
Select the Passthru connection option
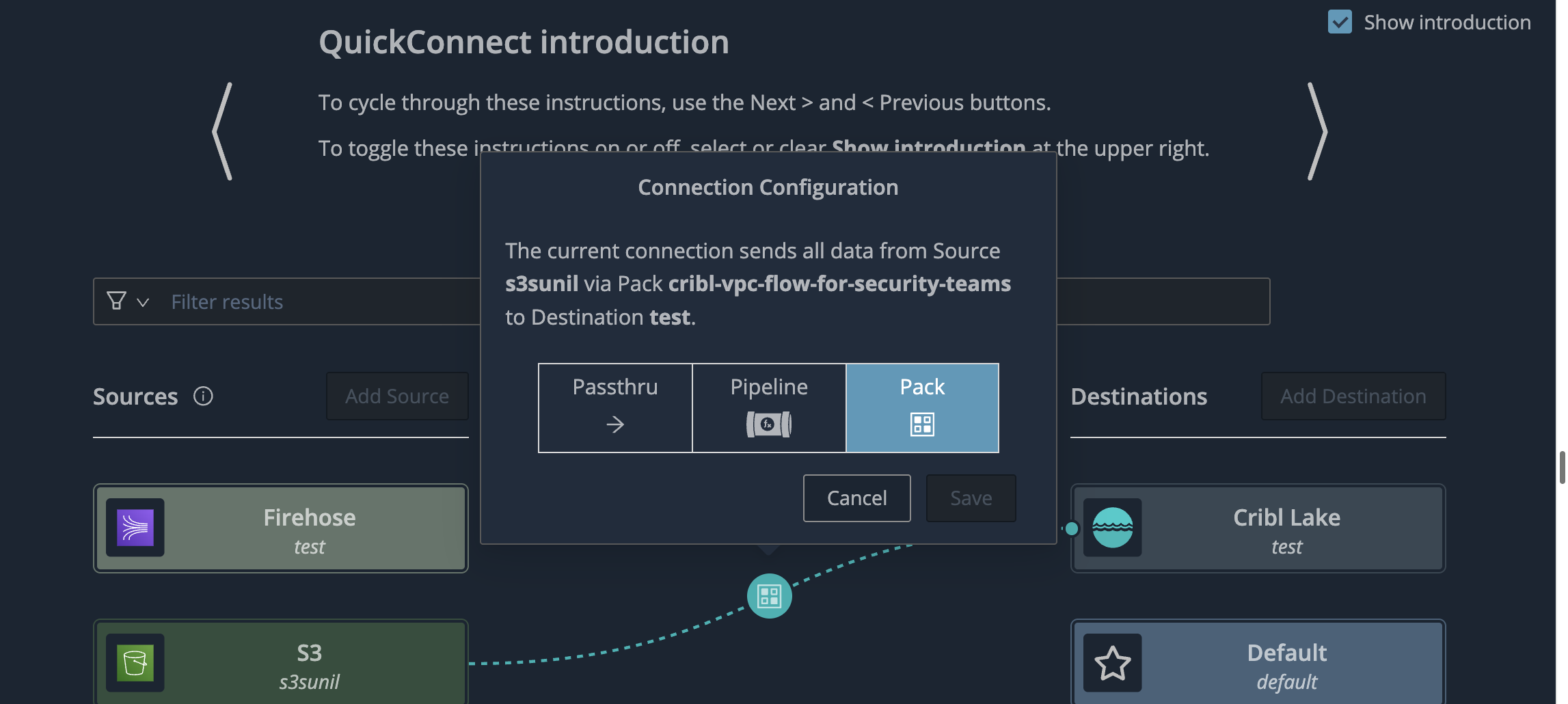tap(615, 407)
